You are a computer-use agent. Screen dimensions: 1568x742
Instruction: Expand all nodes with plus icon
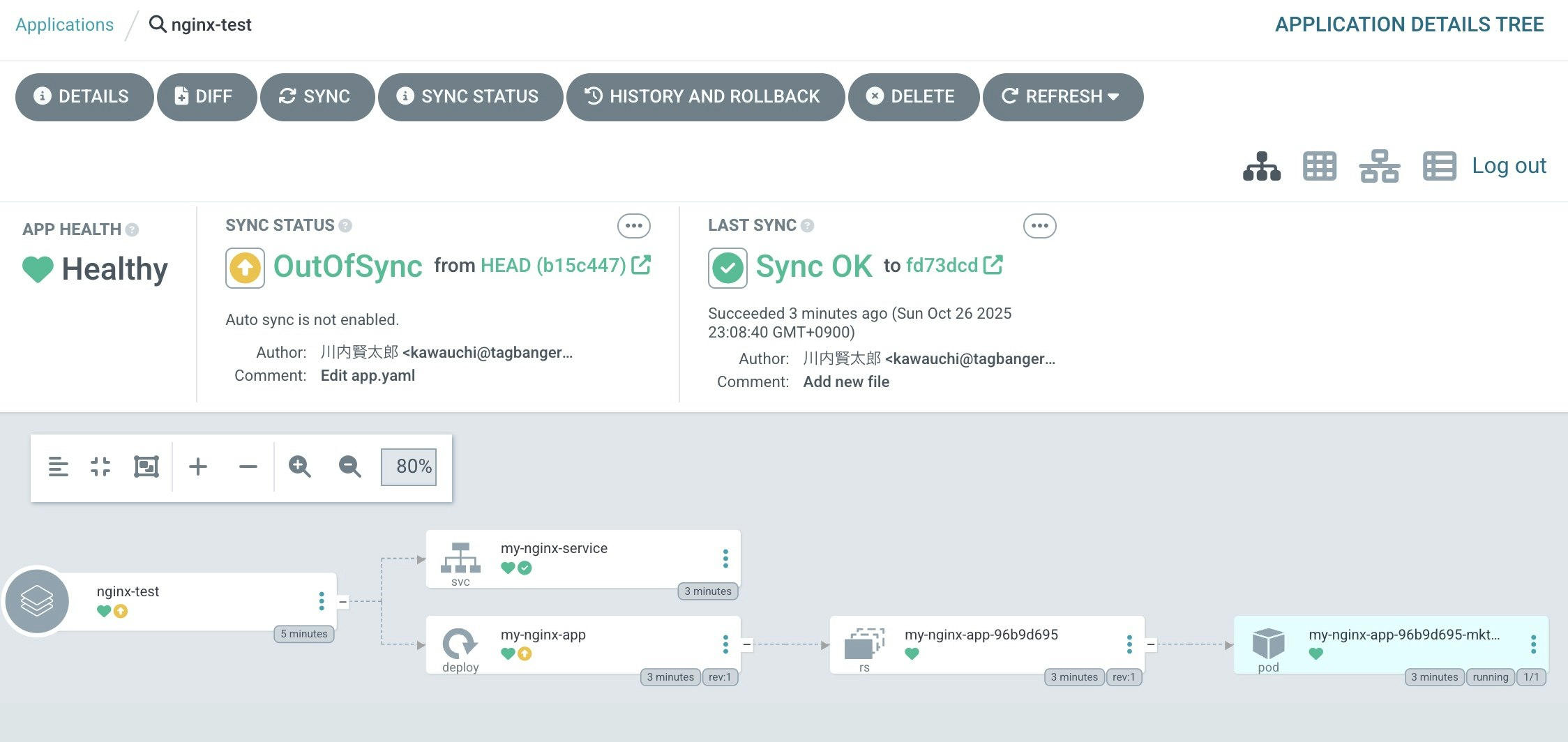tap(198, 467)
